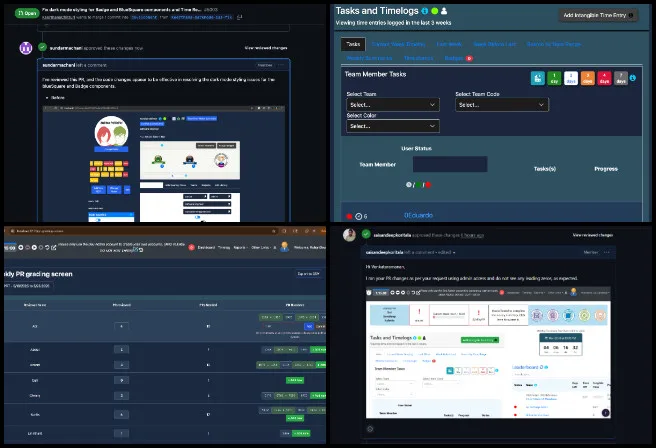The image size is (656, 448).
Task: Click View reviewed changes next to sundarmachani's approval
Action: click(266, 48)
